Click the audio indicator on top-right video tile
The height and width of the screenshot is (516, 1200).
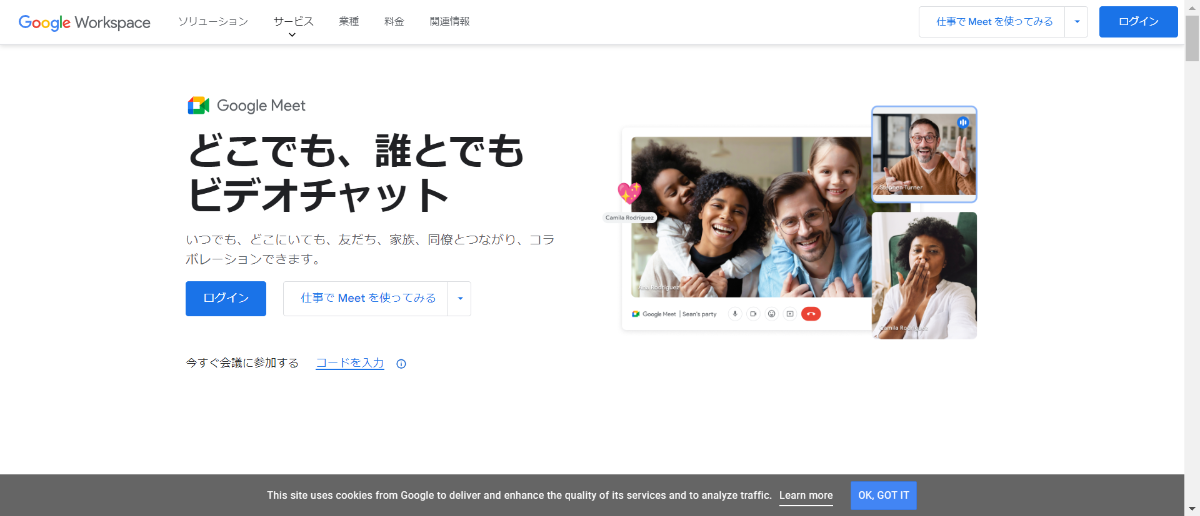[x=963, y=122]
